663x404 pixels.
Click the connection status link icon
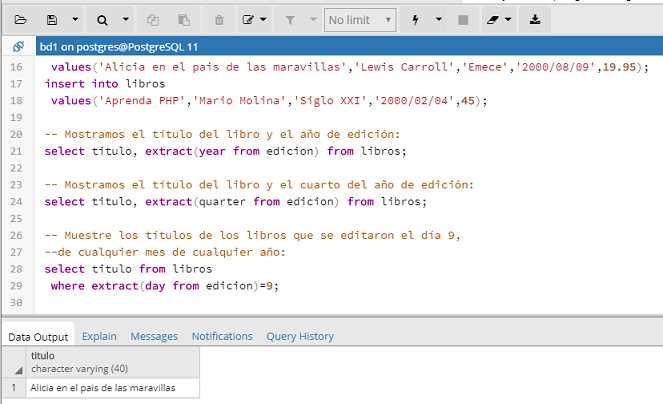click(18, 47)
